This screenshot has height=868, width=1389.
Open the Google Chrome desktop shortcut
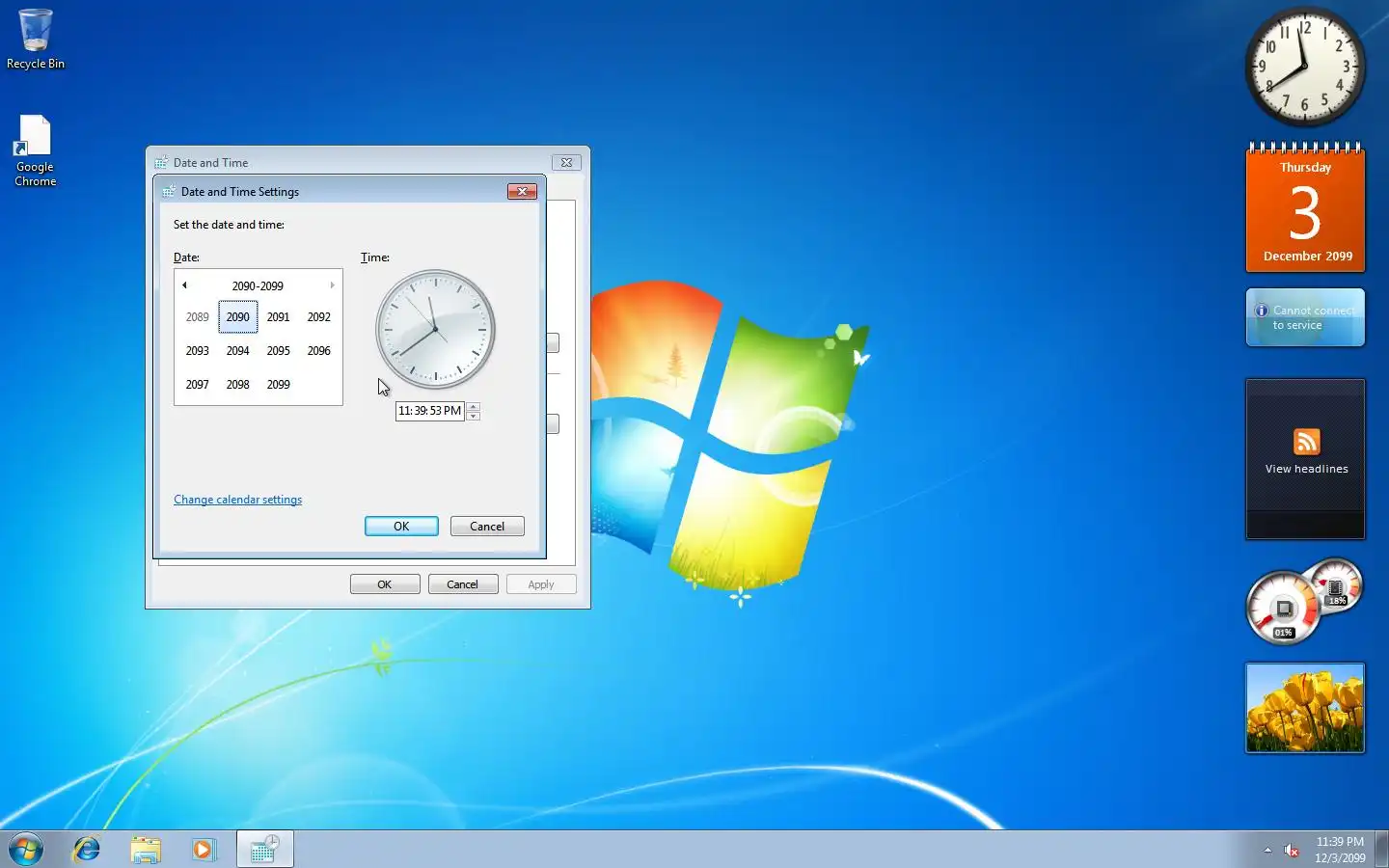35,151
